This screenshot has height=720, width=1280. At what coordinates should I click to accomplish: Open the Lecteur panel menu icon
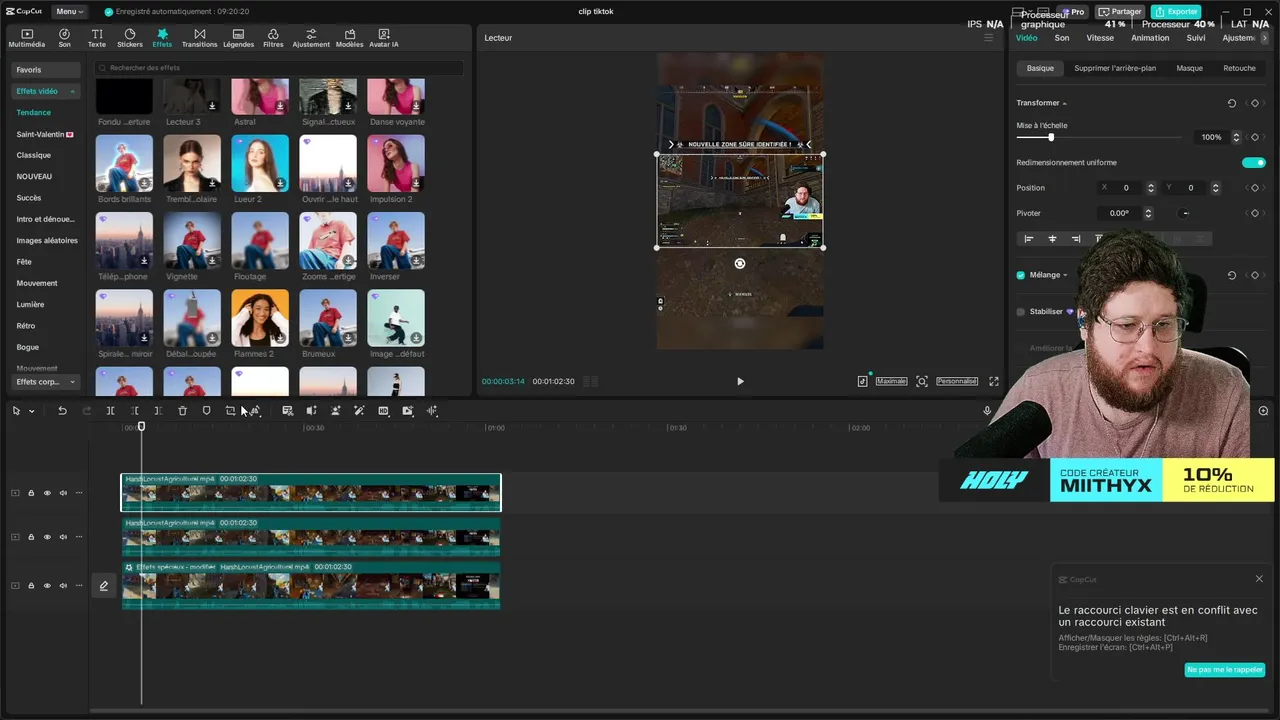[989, 38]
